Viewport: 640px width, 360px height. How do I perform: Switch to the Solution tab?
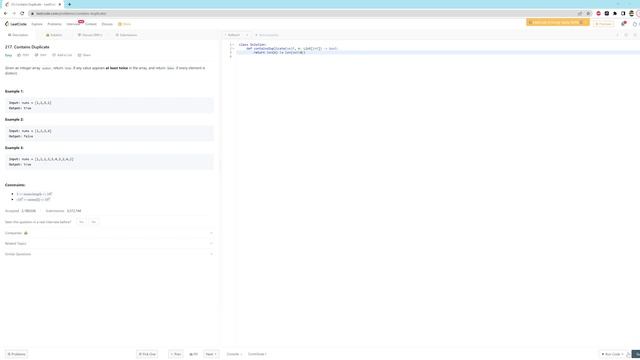pyautogui.click(x=54, y=35)
